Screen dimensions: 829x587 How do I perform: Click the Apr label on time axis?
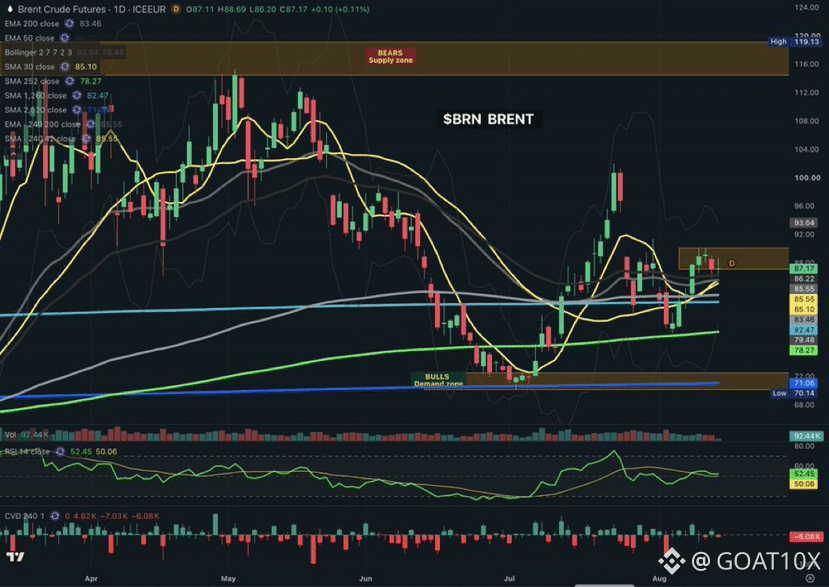[91, 579]
